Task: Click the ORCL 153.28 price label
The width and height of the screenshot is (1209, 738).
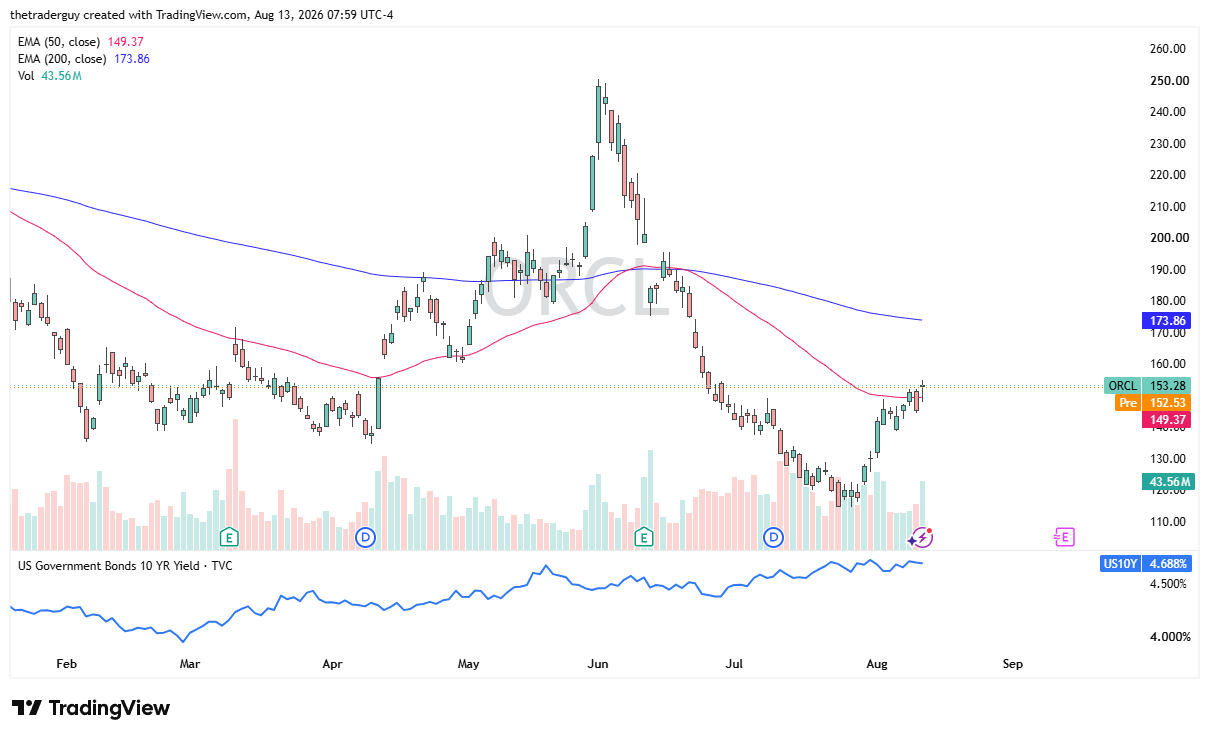Action: (x=1149, y=386)
